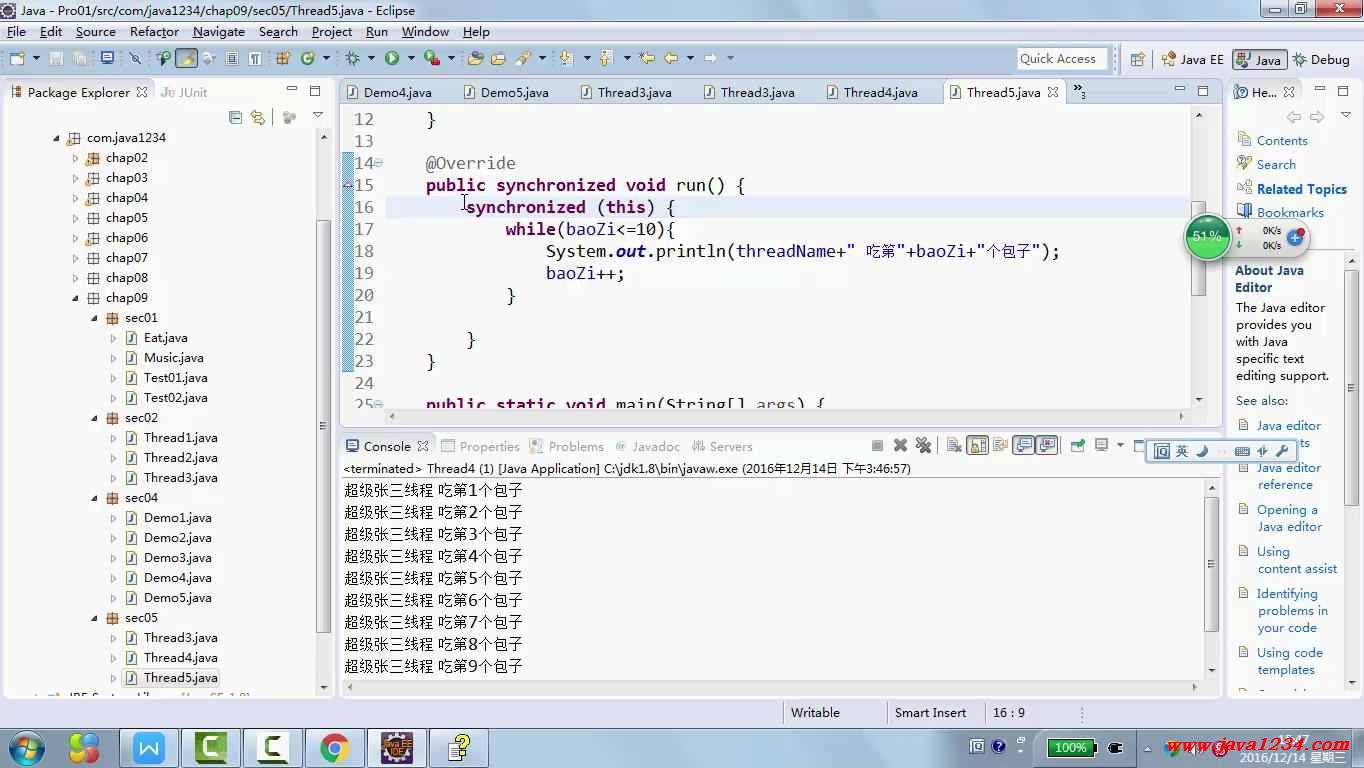1364x768 pixels.
Task: Click the Run Last Tool icon
Action: pyautogui.click(x=431, y=59)
